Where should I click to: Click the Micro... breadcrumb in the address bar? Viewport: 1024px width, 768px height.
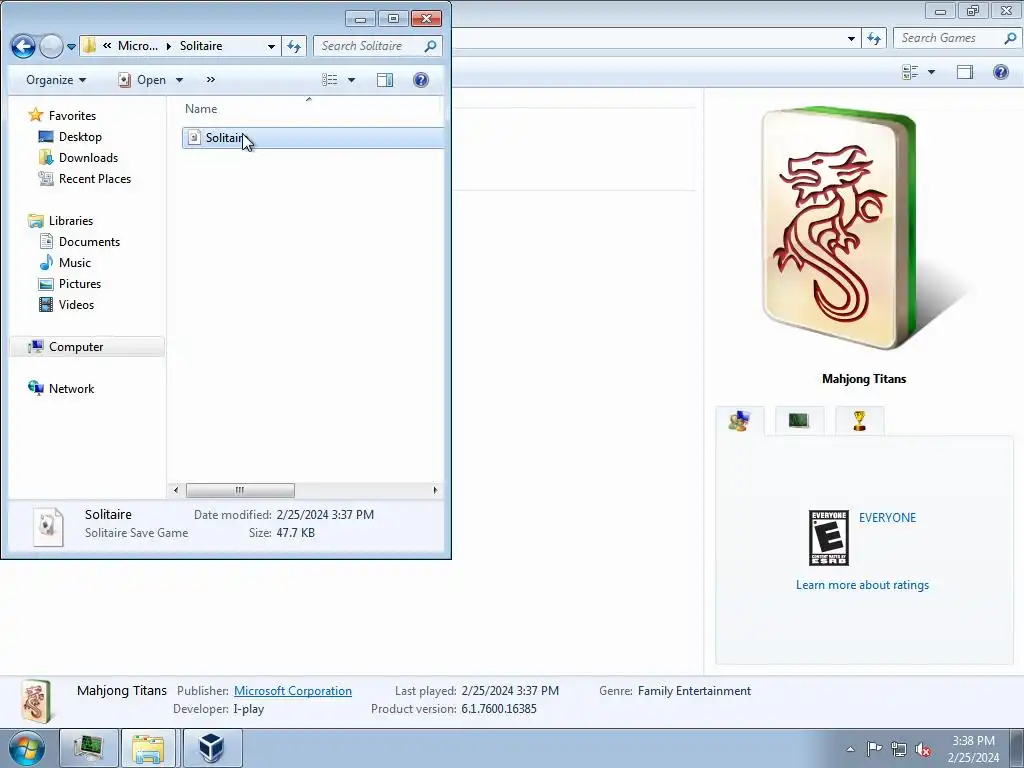click(x=138, y=46)
